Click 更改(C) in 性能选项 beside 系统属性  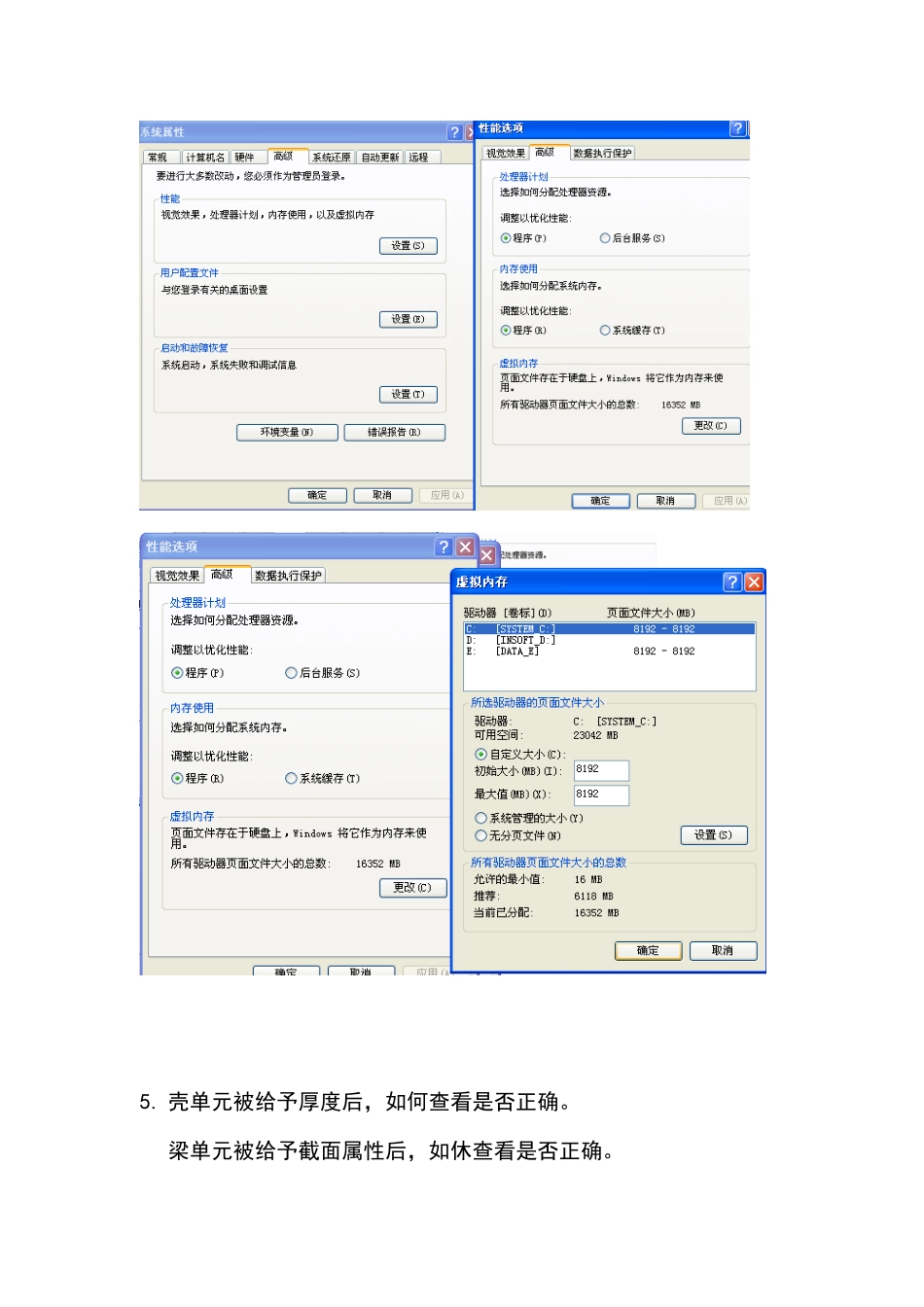click(x=711, y=426)
